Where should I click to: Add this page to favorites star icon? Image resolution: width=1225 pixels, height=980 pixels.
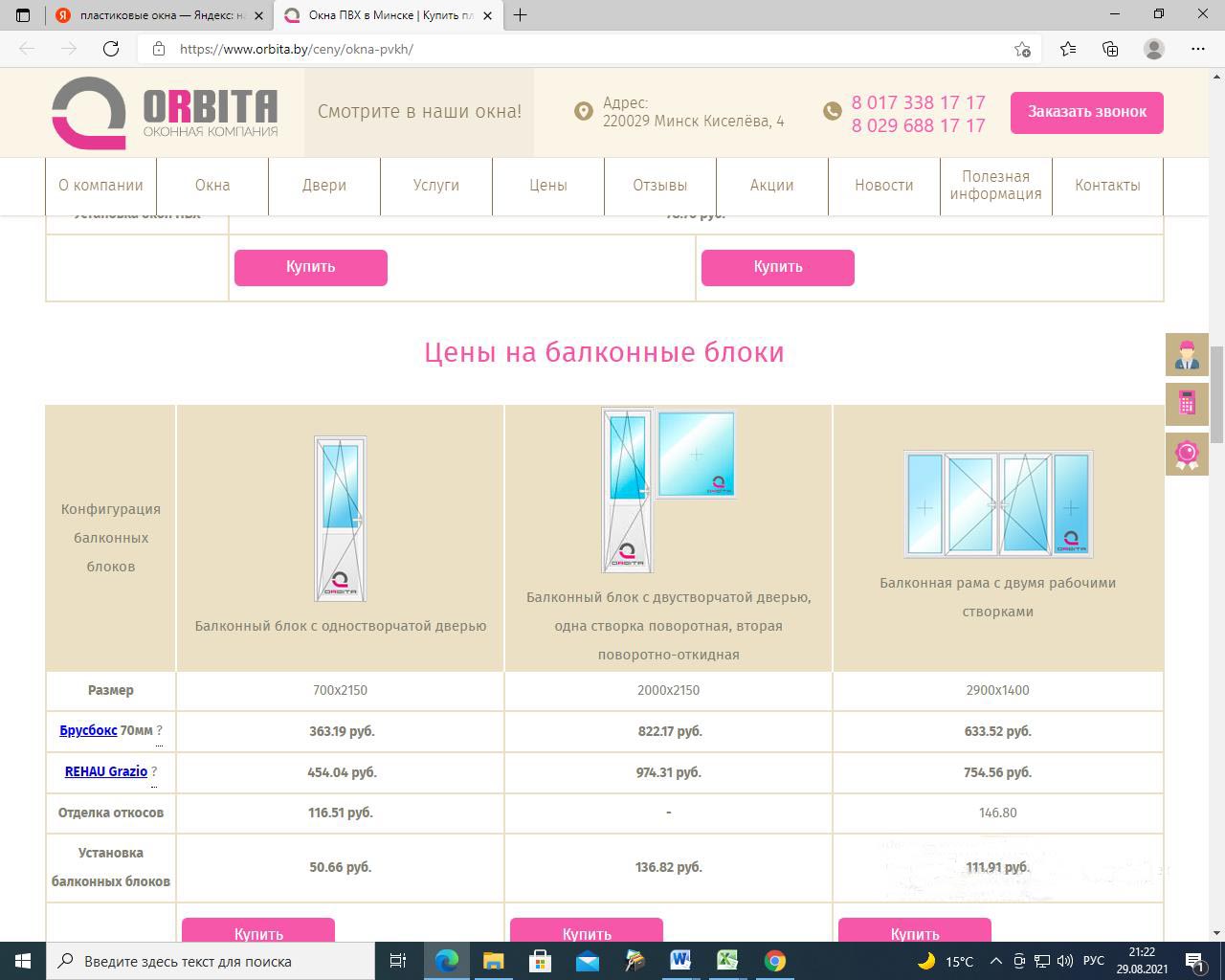click(1022, 49)
